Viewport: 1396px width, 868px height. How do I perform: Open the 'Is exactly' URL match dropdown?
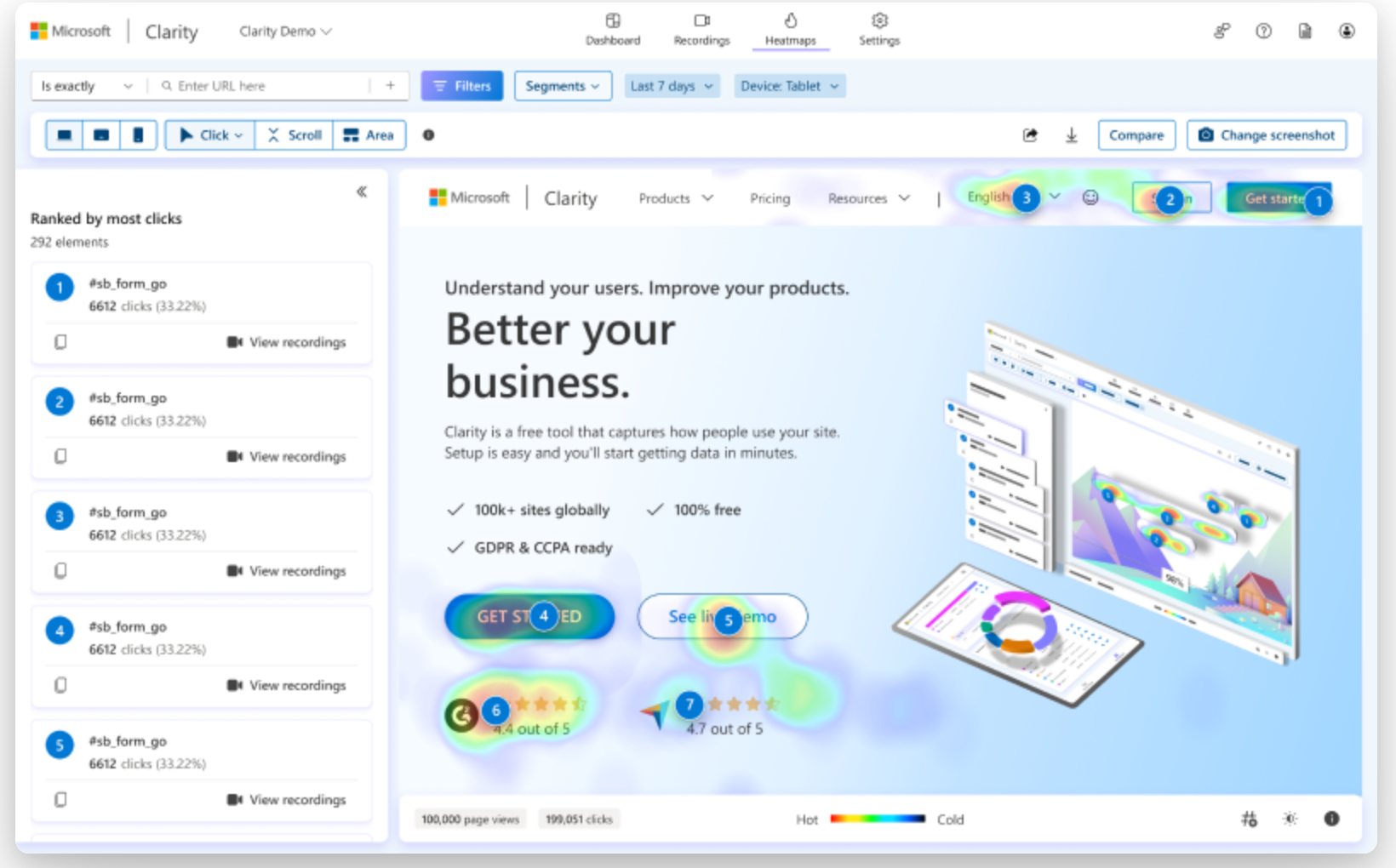(x=88, y=86)
